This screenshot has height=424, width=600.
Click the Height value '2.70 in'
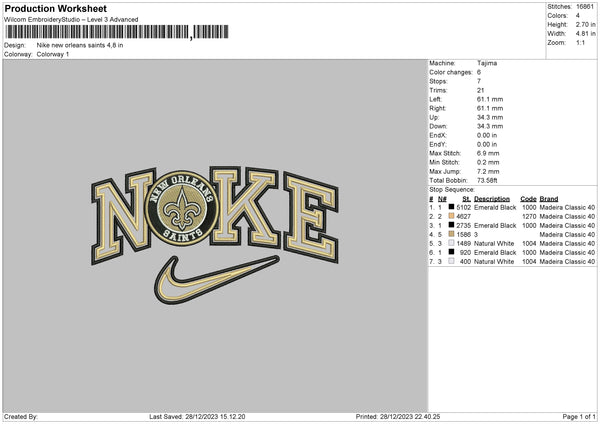[x=585, y=24]
